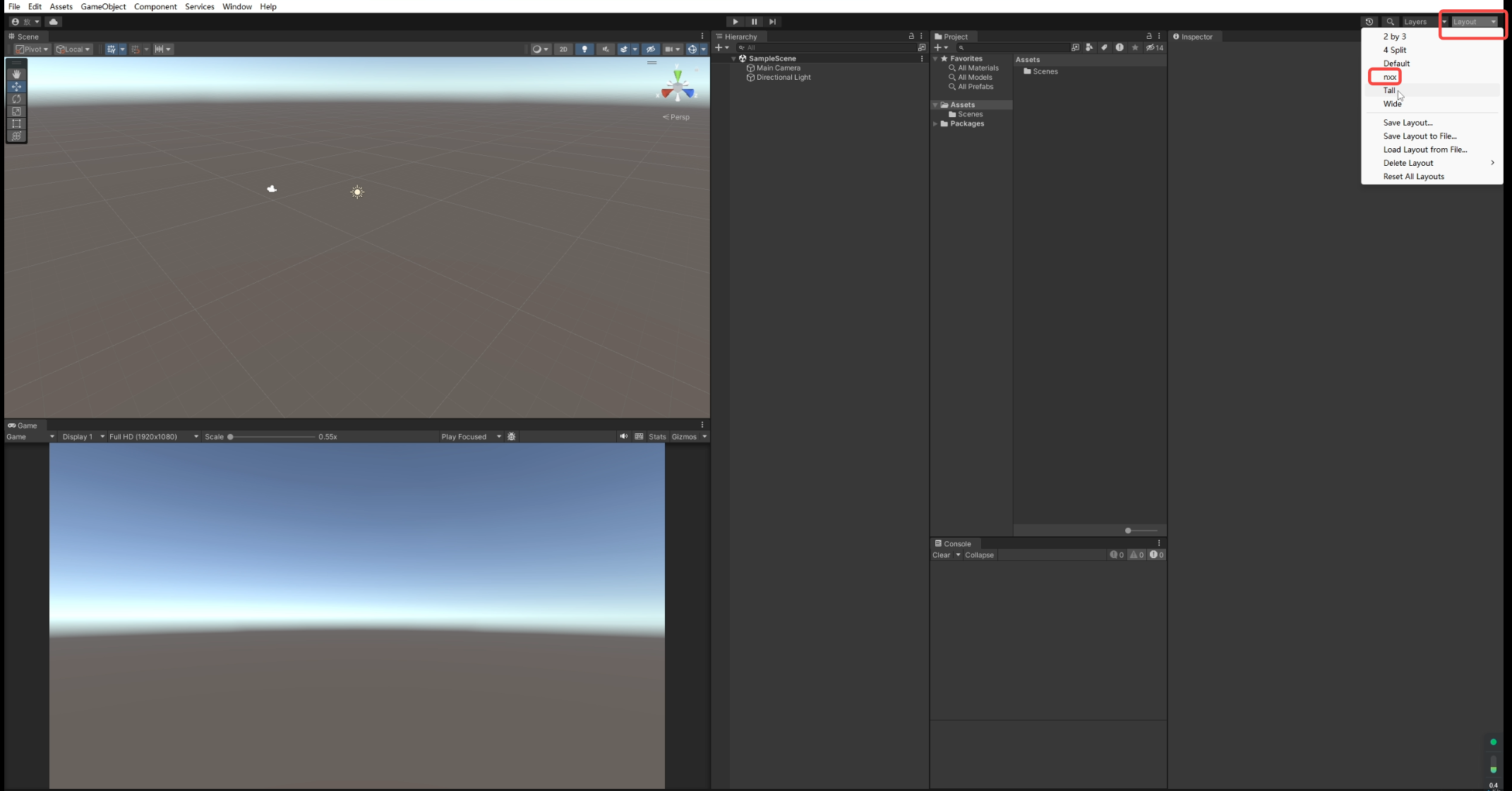
Task: Toggle scene lighting (bulb icon)
Action: point(584,49)
